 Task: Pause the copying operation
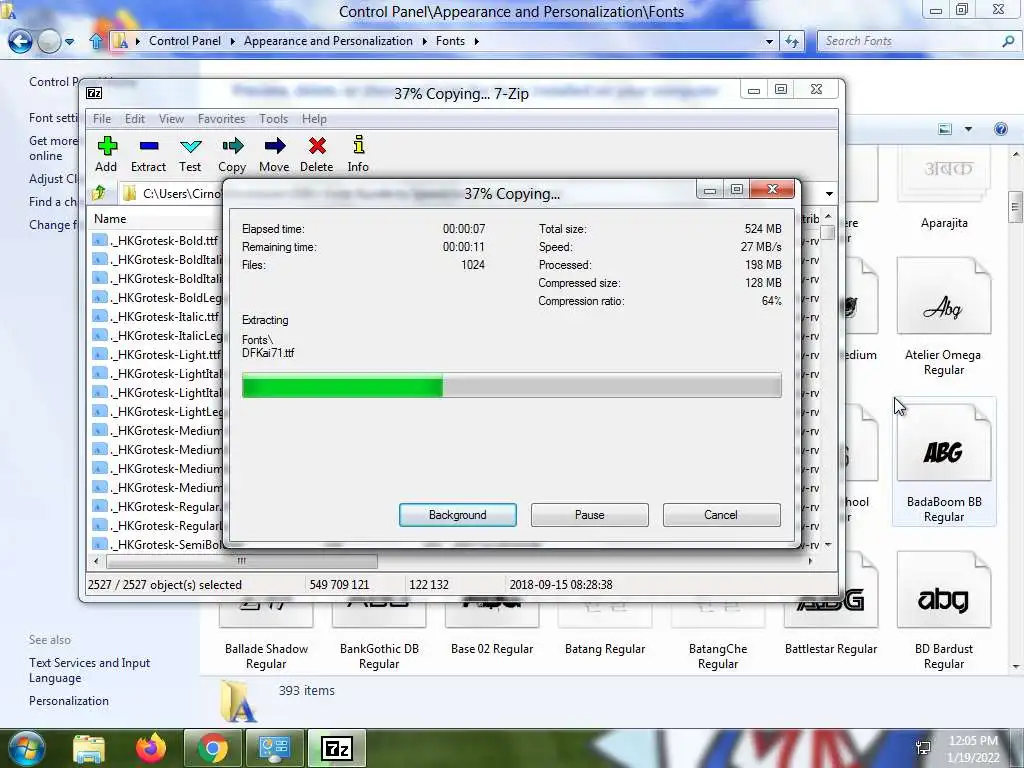pyautogui.click(x=590, y=515)
